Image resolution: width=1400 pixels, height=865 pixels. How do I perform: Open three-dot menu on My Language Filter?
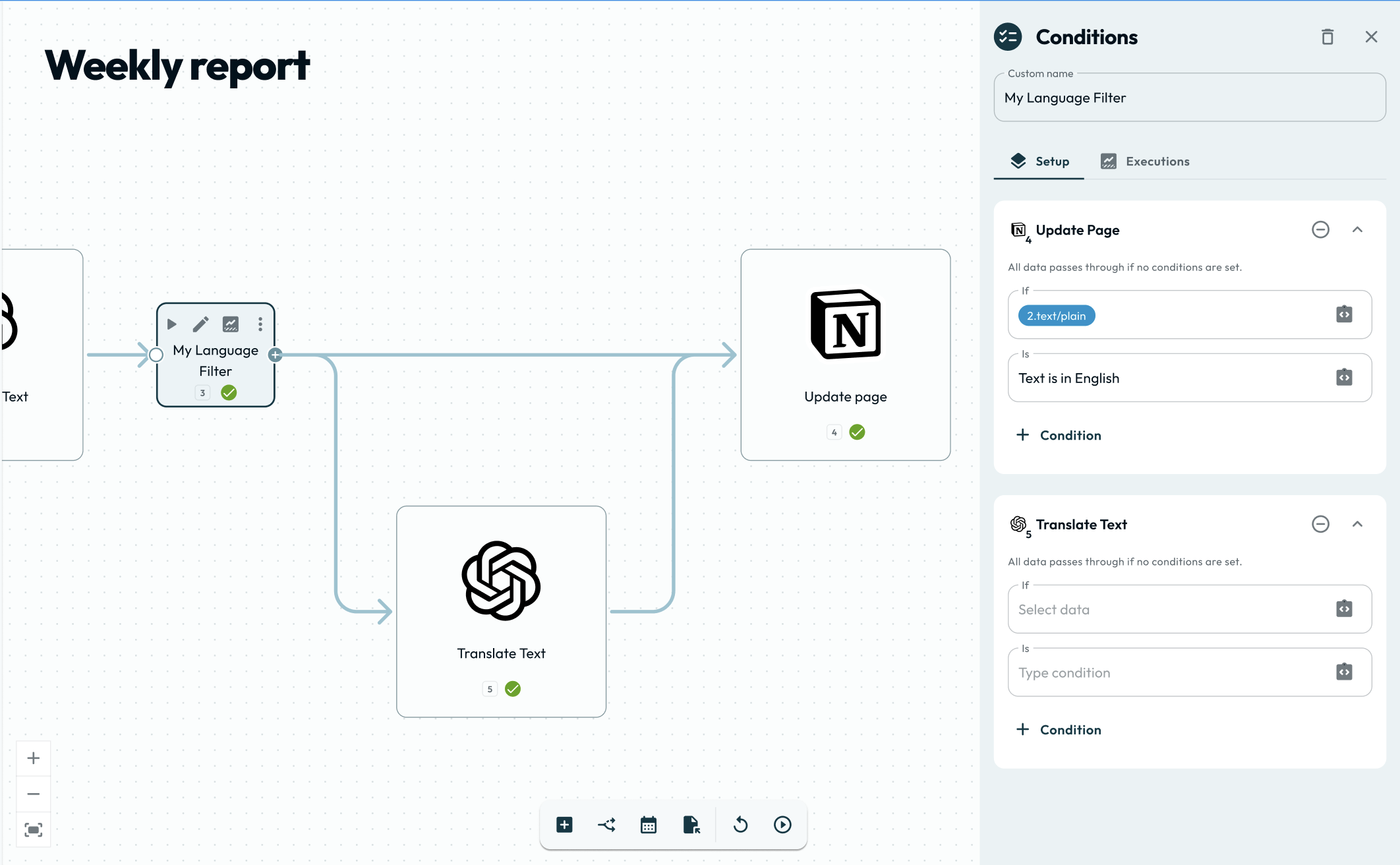coord(260,324)
